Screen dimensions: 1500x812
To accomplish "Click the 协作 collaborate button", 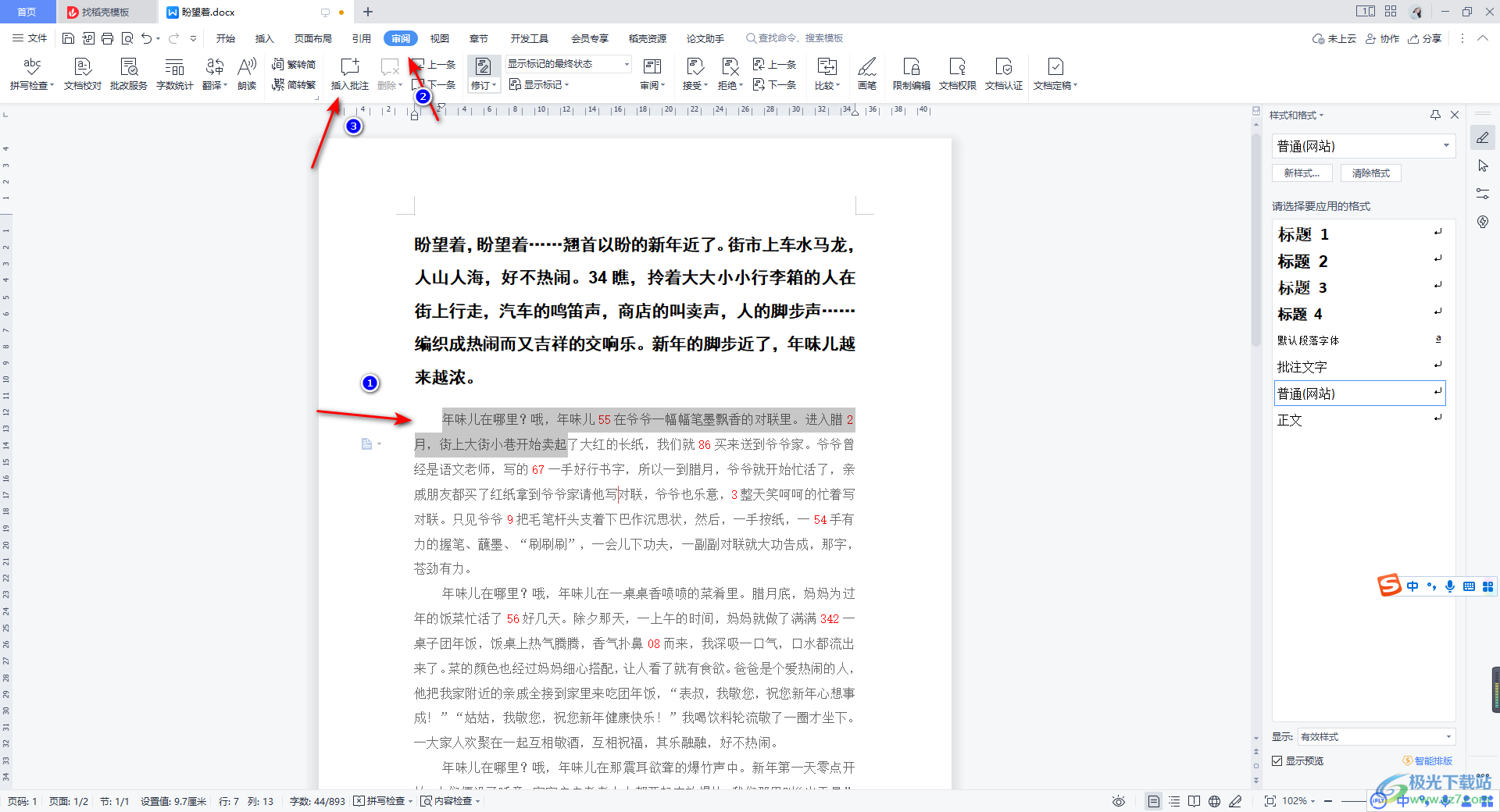I will [x=1383, y=38].
